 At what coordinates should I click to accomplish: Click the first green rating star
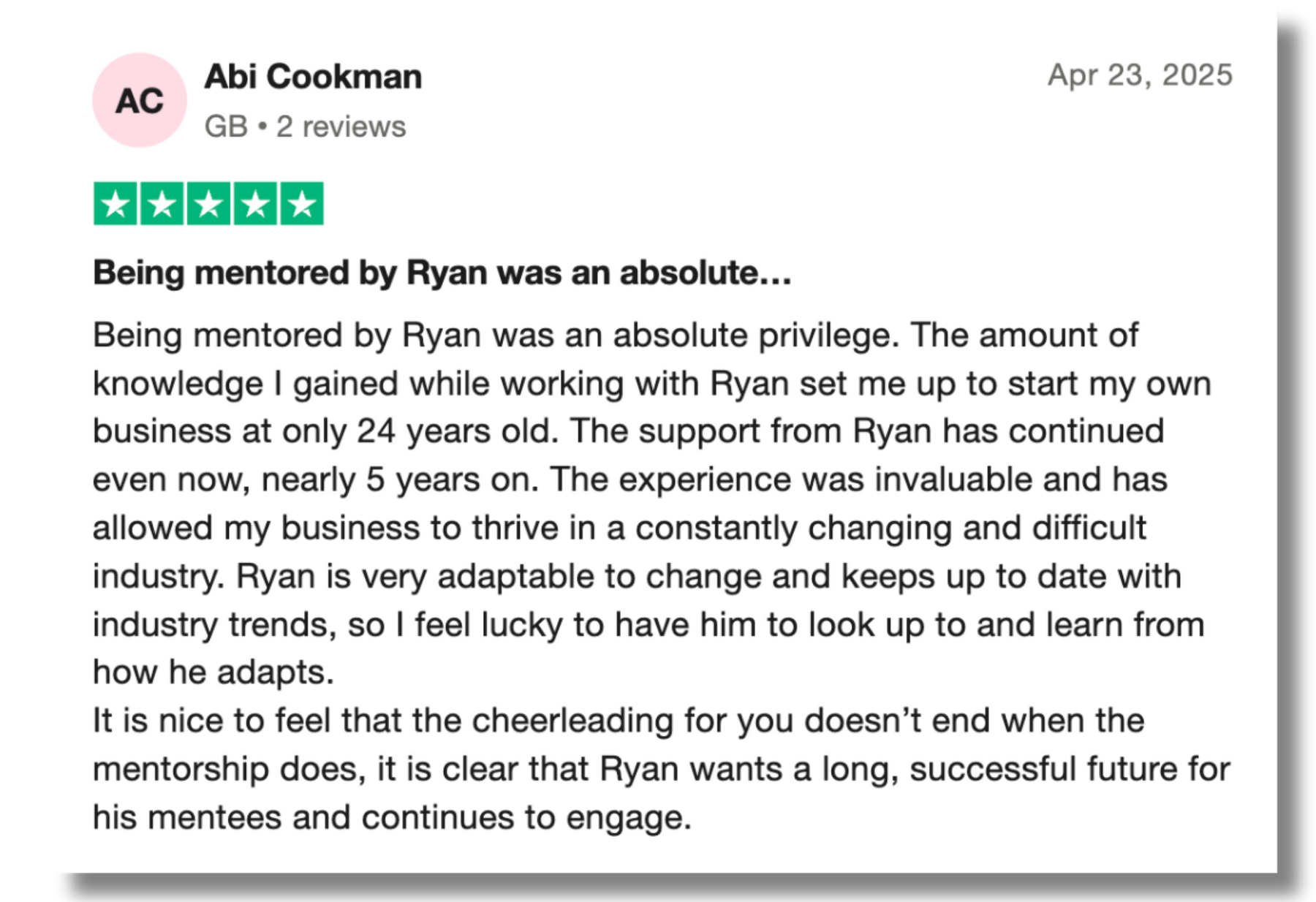point(116,203)
